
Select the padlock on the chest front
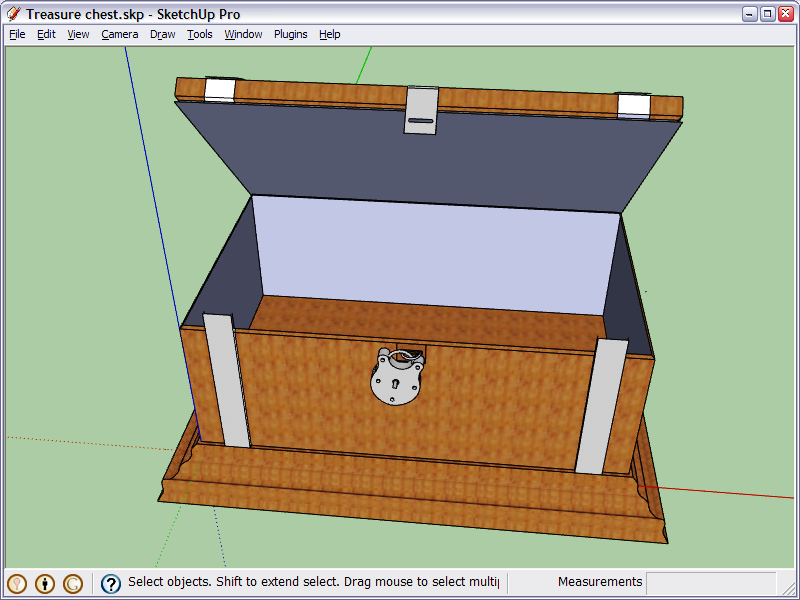pyautogui.click(x=397, y=378)
